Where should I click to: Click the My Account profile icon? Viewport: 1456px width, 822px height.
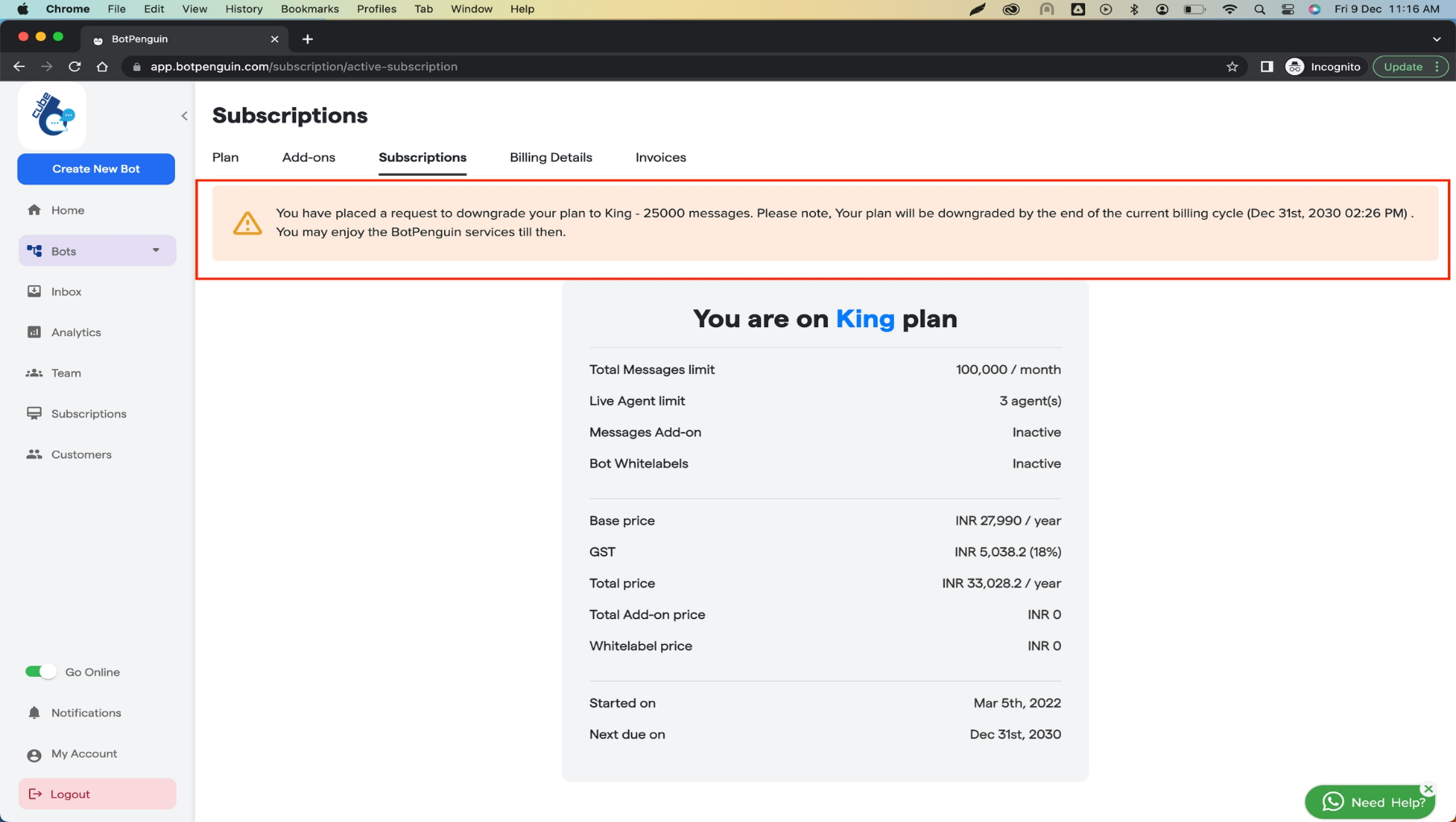(34, 755)
